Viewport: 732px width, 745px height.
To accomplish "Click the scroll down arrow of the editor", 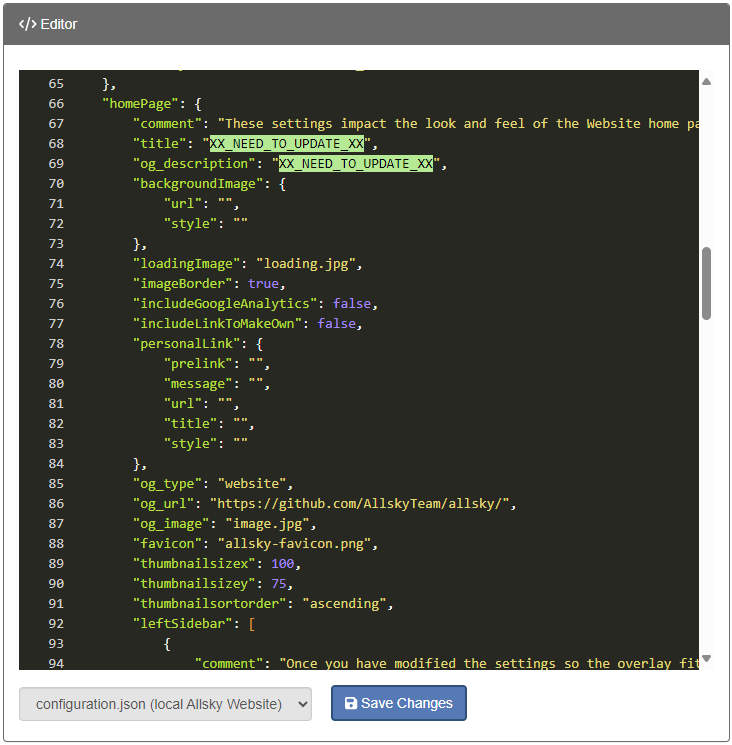I will 706,658.
